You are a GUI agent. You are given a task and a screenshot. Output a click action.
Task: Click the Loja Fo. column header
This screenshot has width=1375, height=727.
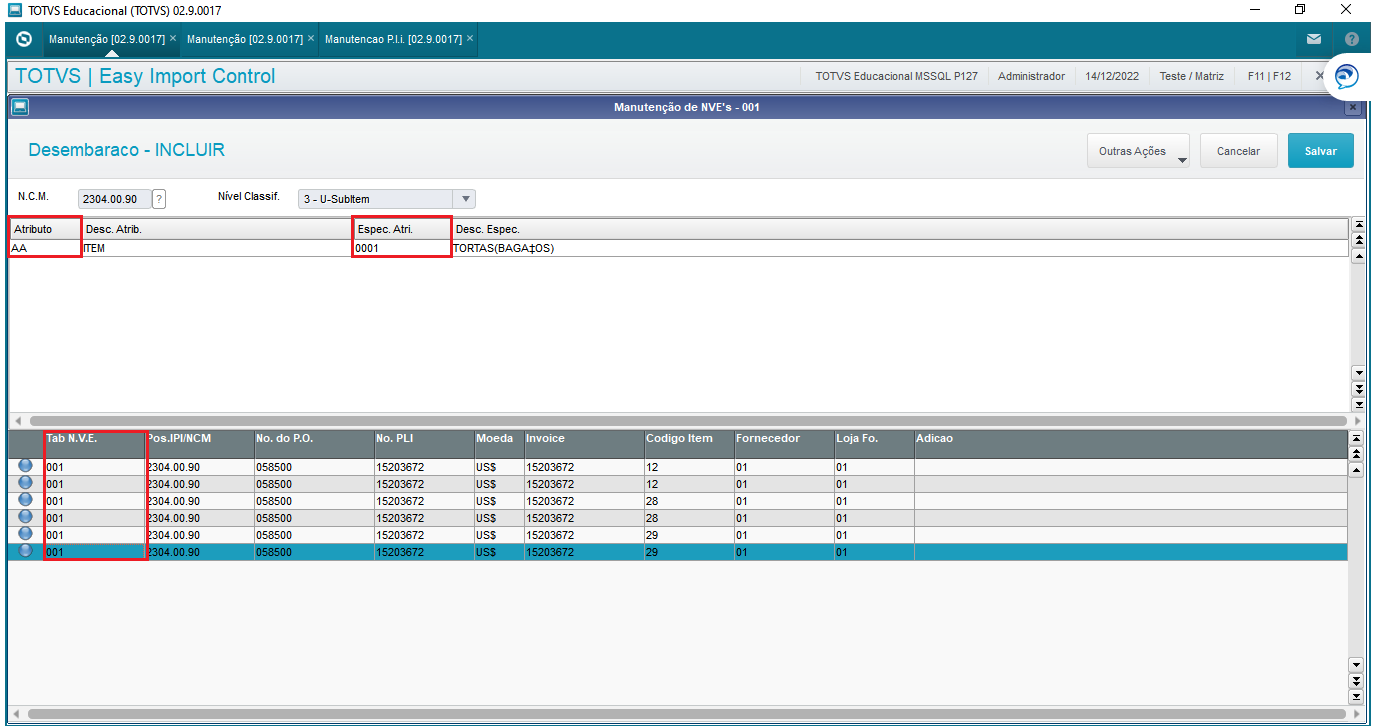tap(874, 445)
